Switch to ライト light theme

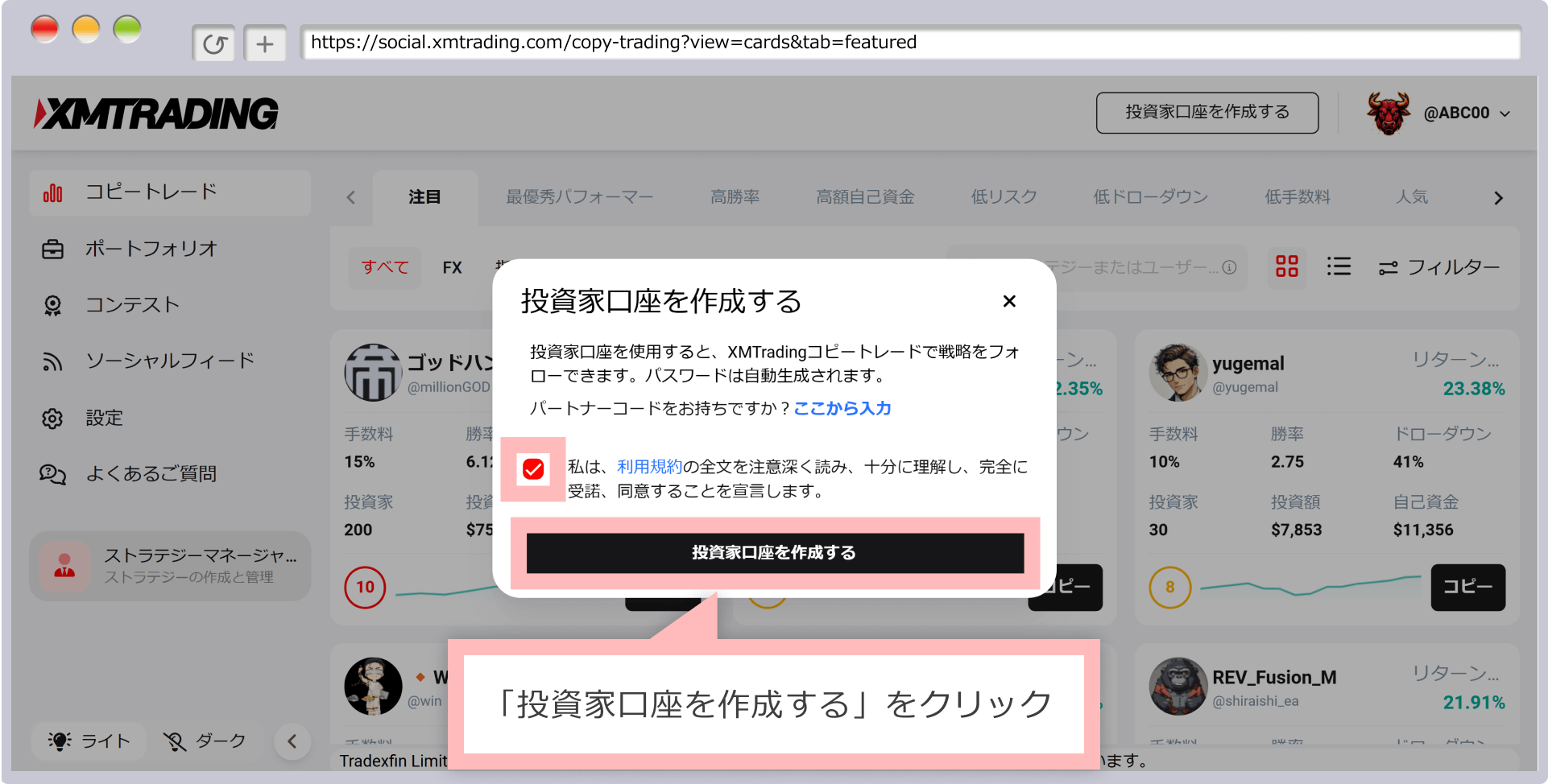pyautogui.click(x=90, y=741)
